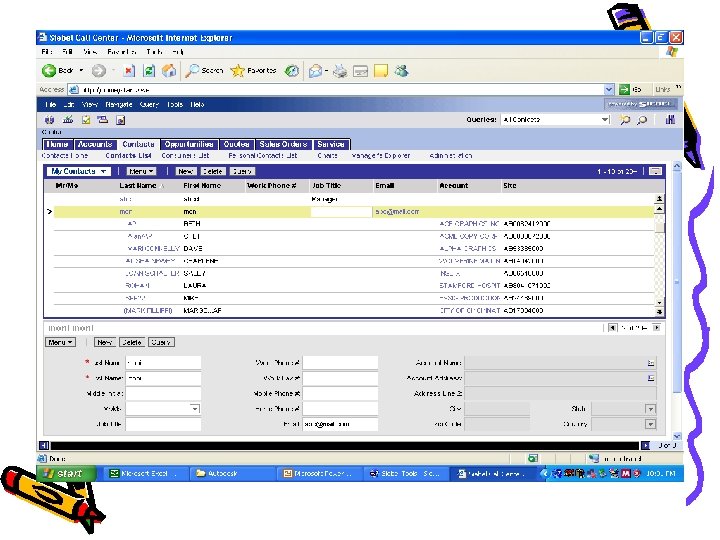Click Delete in the contacts list
Image resolution: width=720 pixels, height=540 pixels.
[212, 171]
